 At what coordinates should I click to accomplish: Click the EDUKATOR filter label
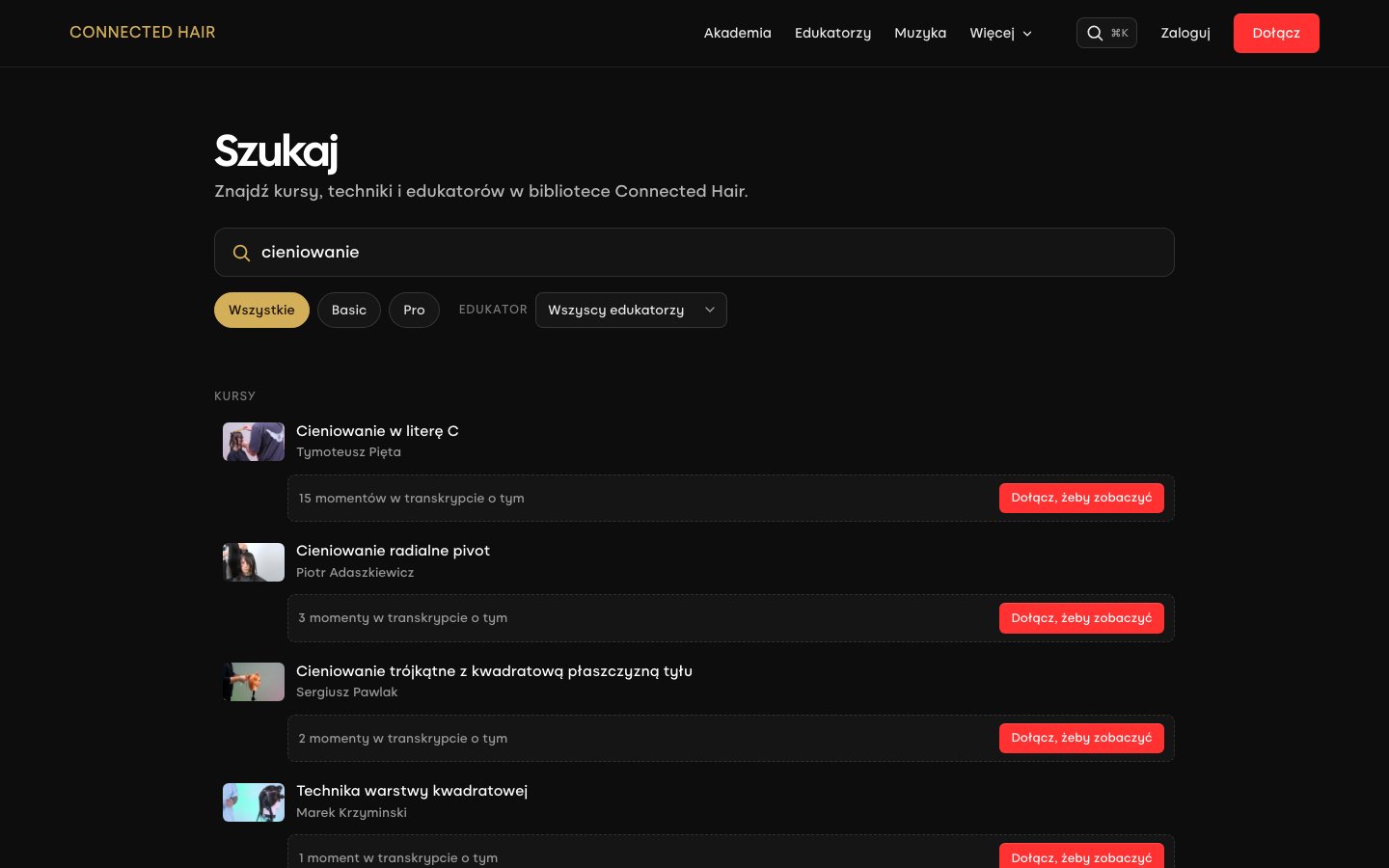493,310
